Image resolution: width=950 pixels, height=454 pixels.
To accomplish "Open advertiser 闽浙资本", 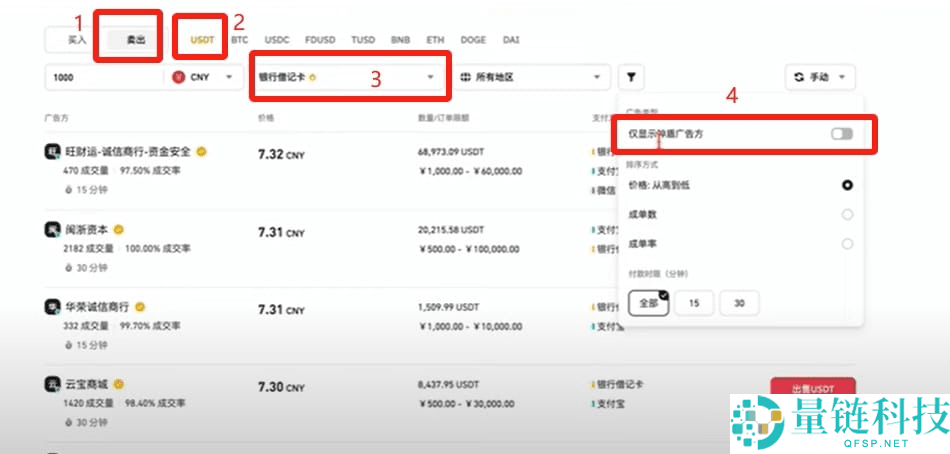I will (x=87, y=230).
